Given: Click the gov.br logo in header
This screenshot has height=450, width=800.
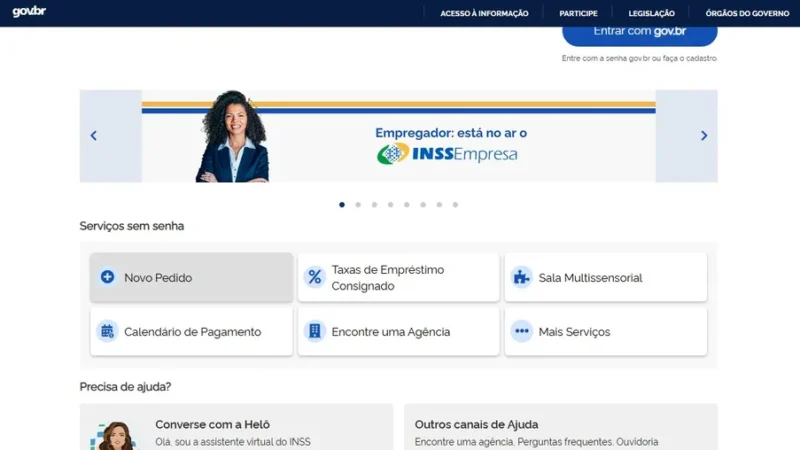Looking at the screenshot, I should [x=29, y=11].
